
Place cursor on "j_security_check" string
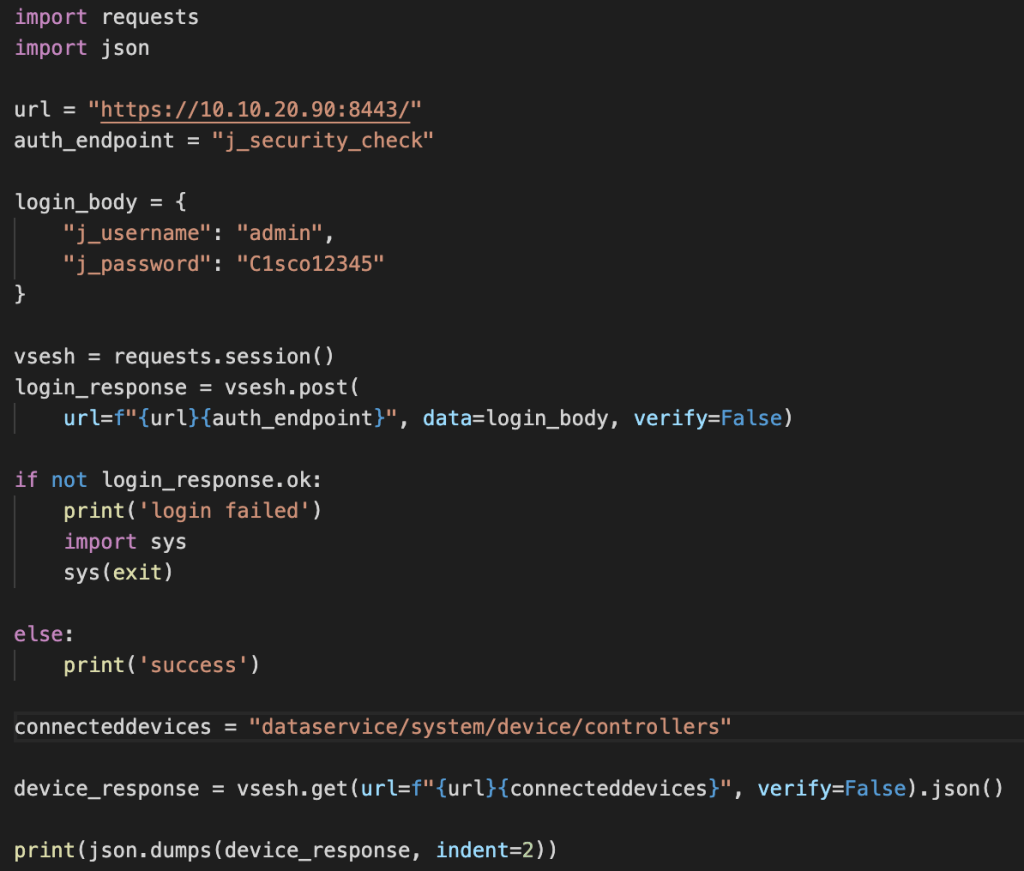[322, 140]
